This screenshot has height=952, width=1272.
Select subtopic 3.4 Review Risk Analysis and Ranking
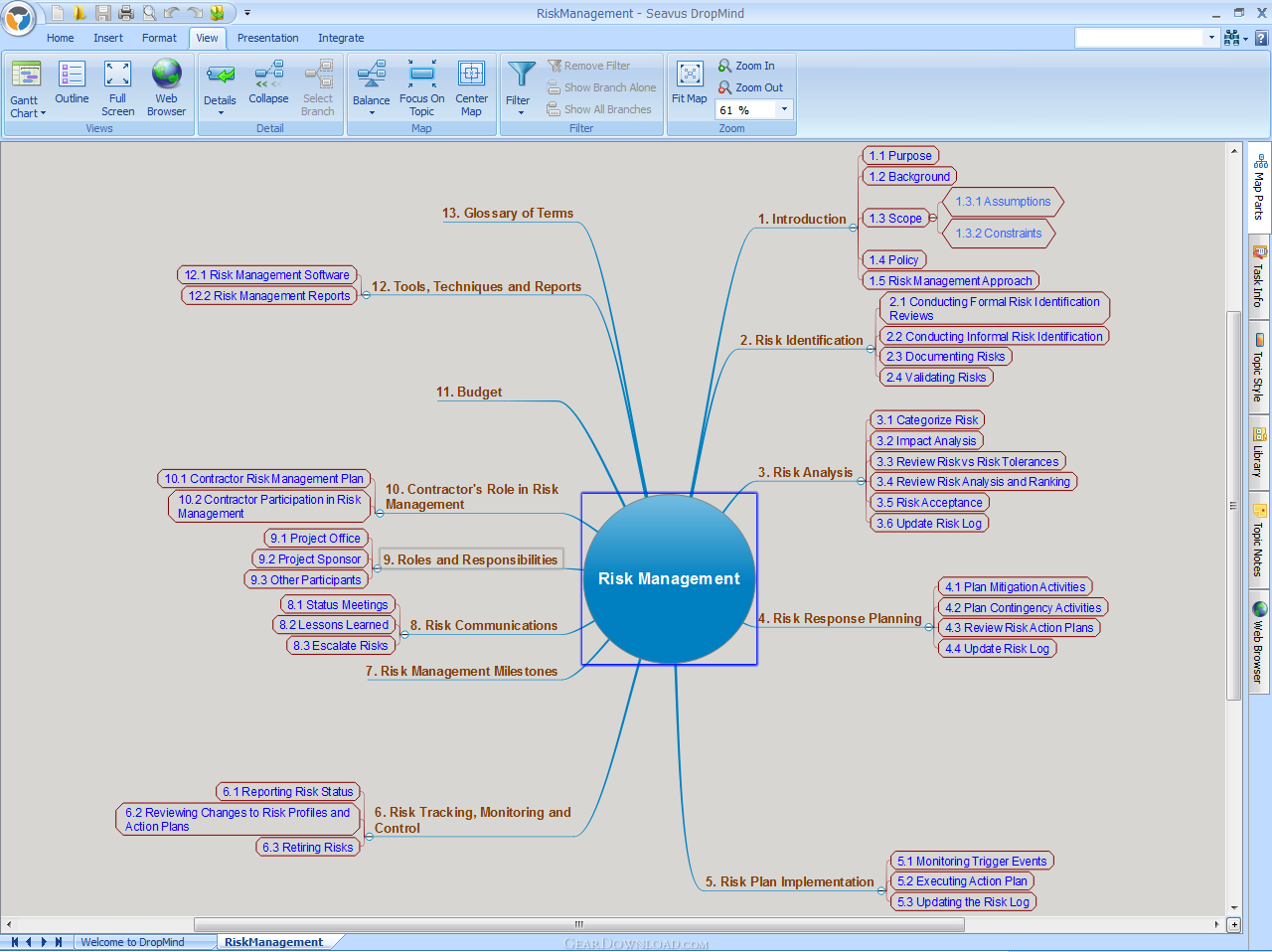coord(973,482)
